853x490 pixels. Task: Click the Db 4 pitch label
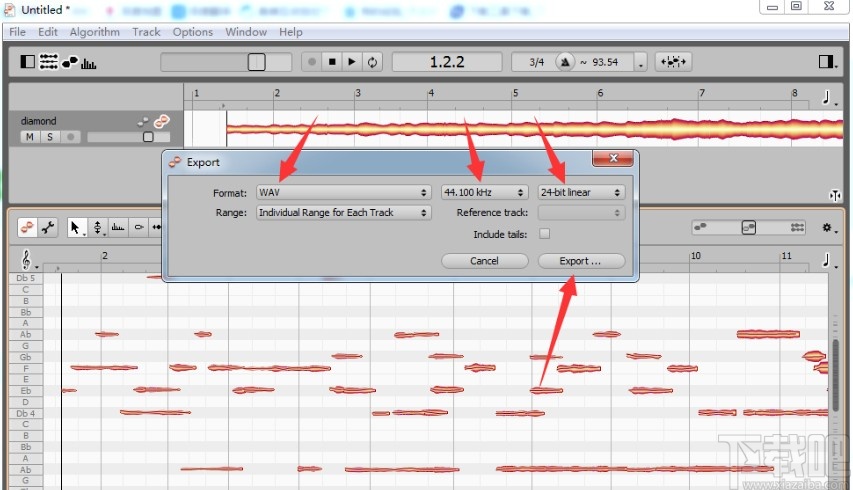(26, 413)
